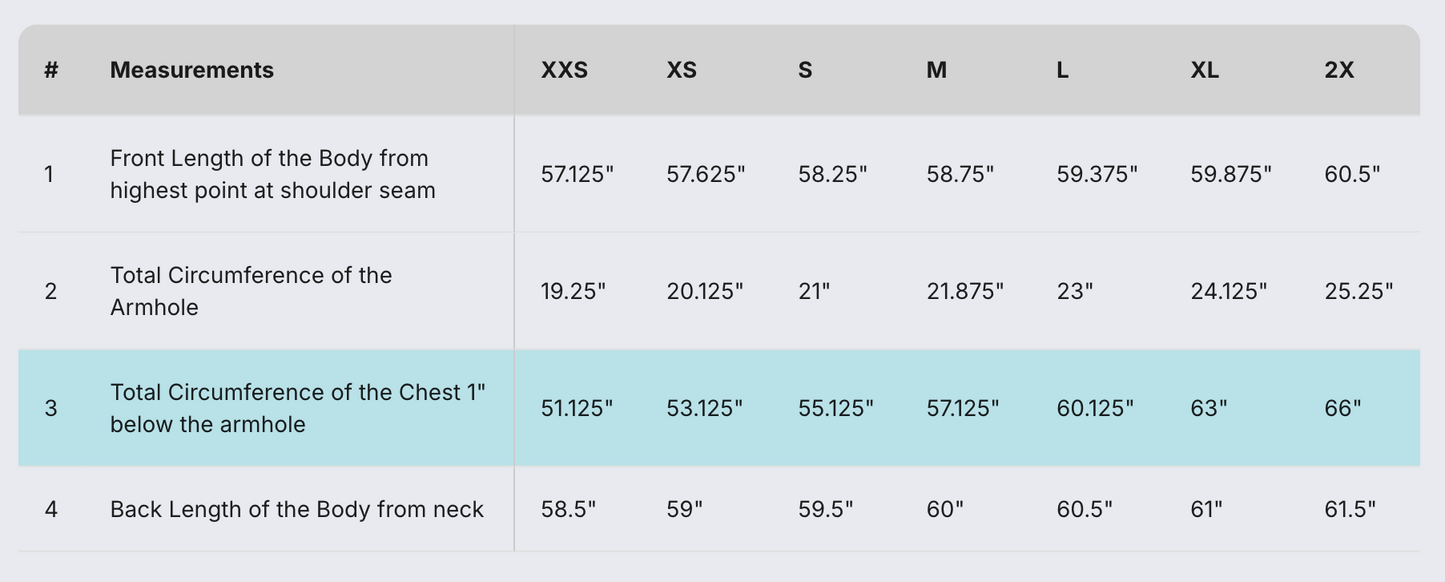
Task: Click the 58.25" front length for S
Action: [832, 174]
